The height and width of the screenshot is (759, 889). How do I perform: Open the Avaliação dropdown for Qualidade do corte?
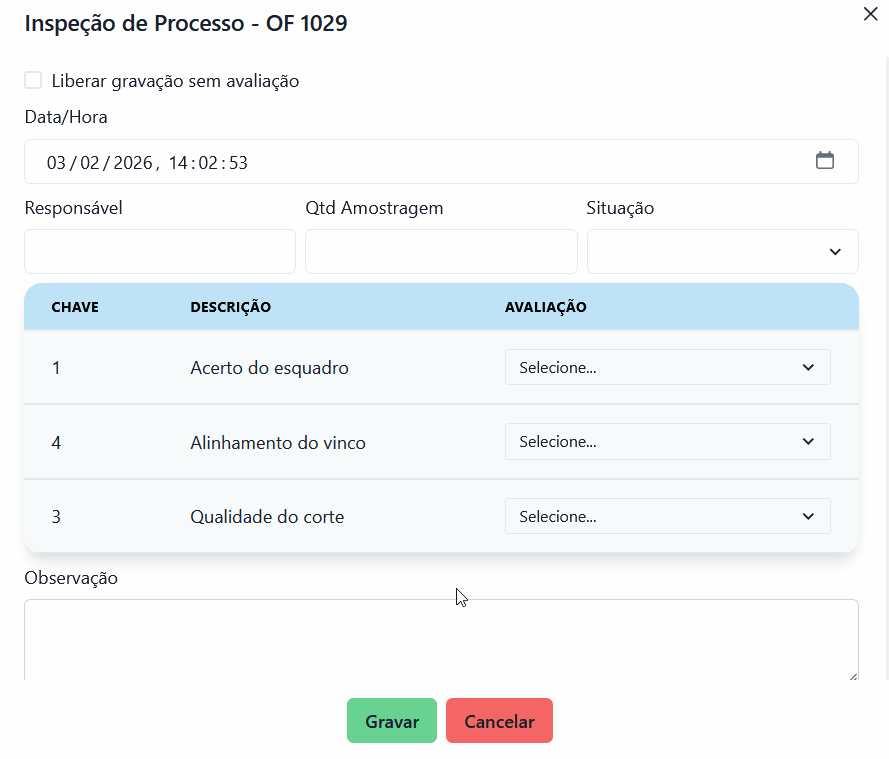click(x=667, y=516)
